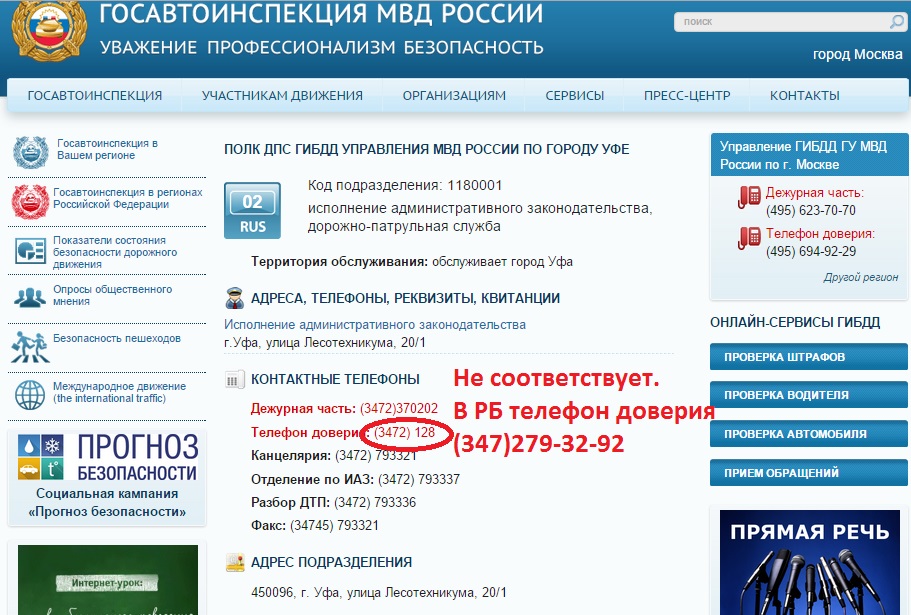Click the Gosavtoinspektsiya emblem logo
Screen dimensions: 911x615
(49, 29)
